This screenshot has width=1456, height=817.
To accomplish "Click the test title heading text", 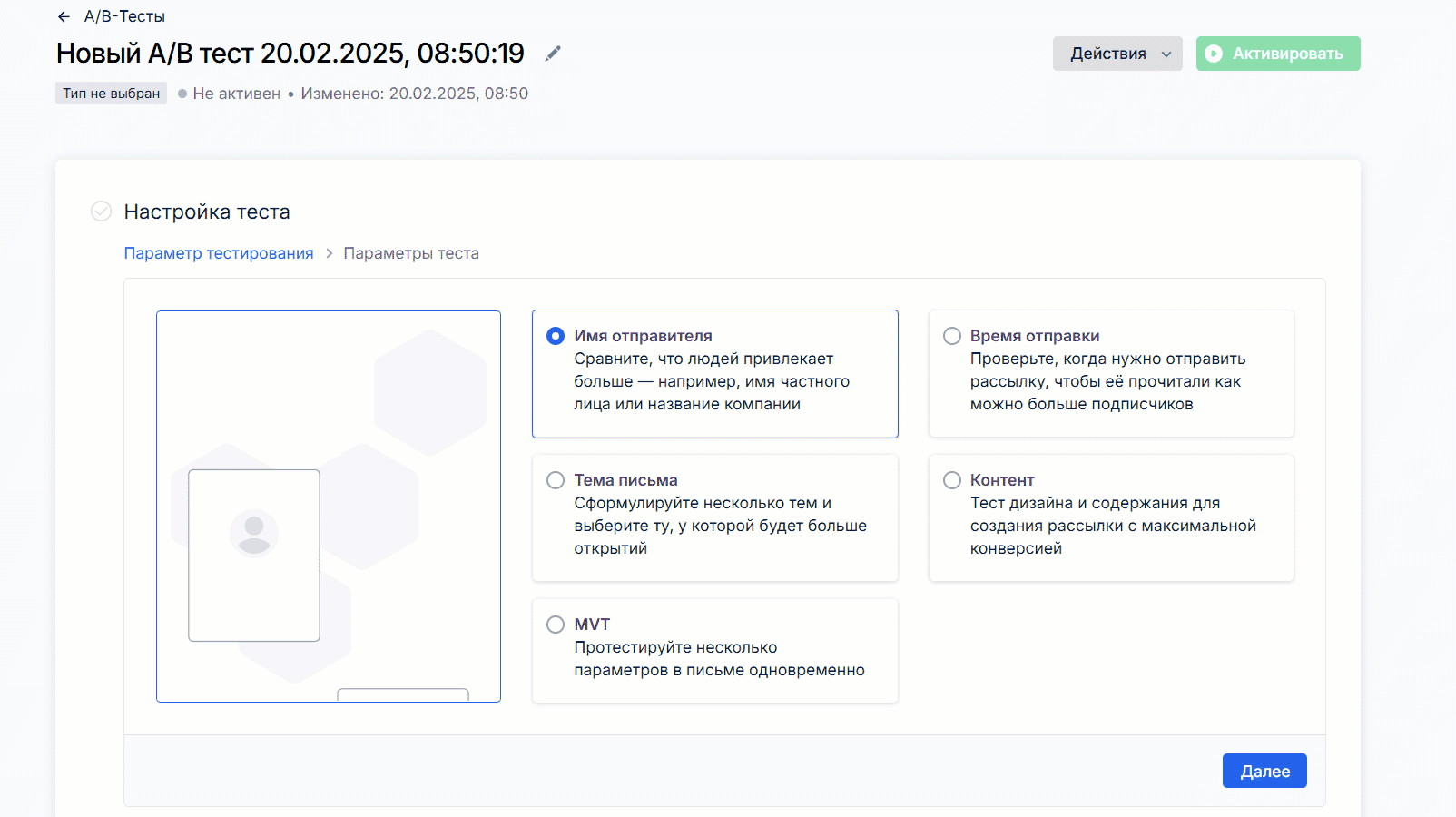I will click(290, 54).
